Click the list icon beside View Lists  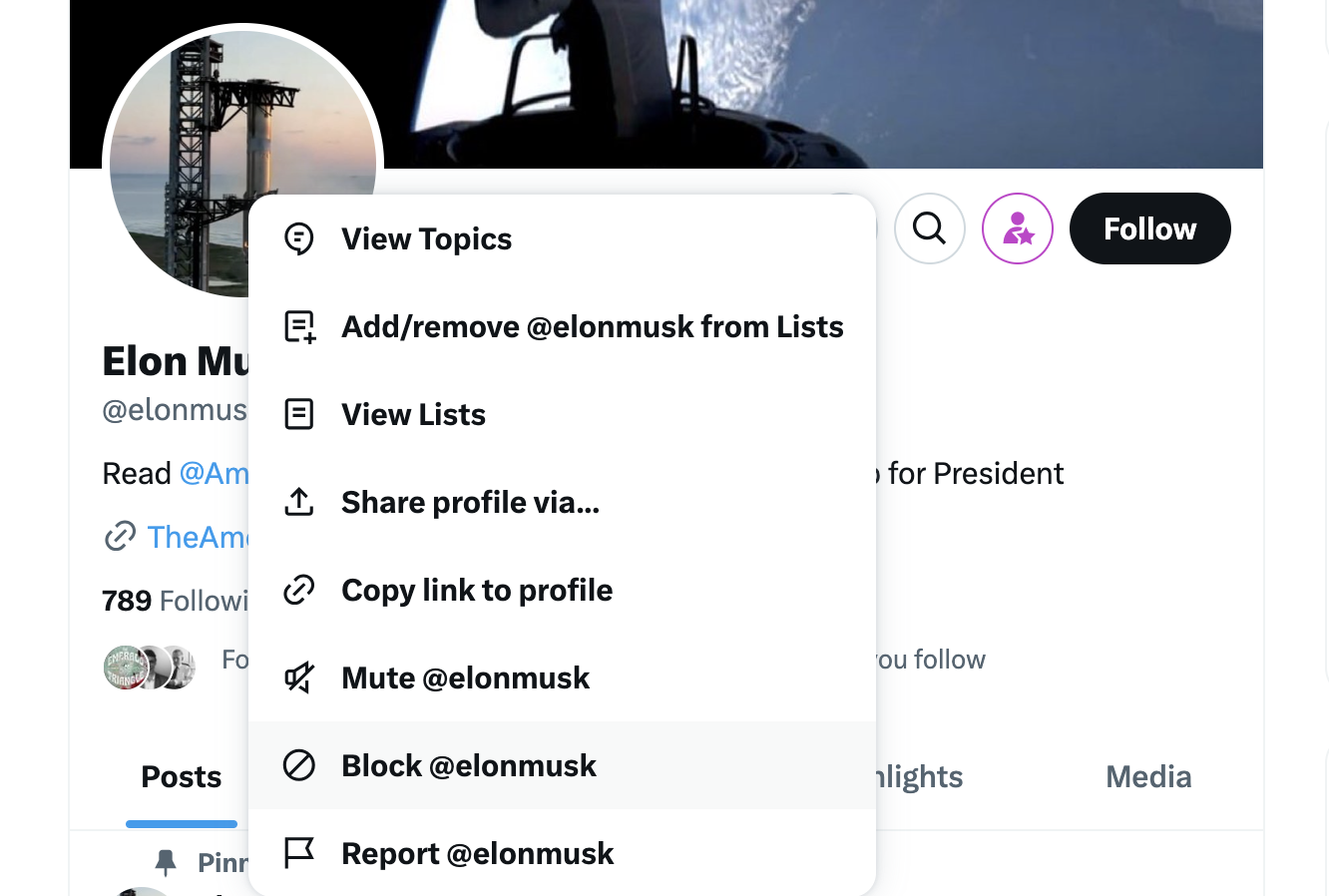click(299, 414)
